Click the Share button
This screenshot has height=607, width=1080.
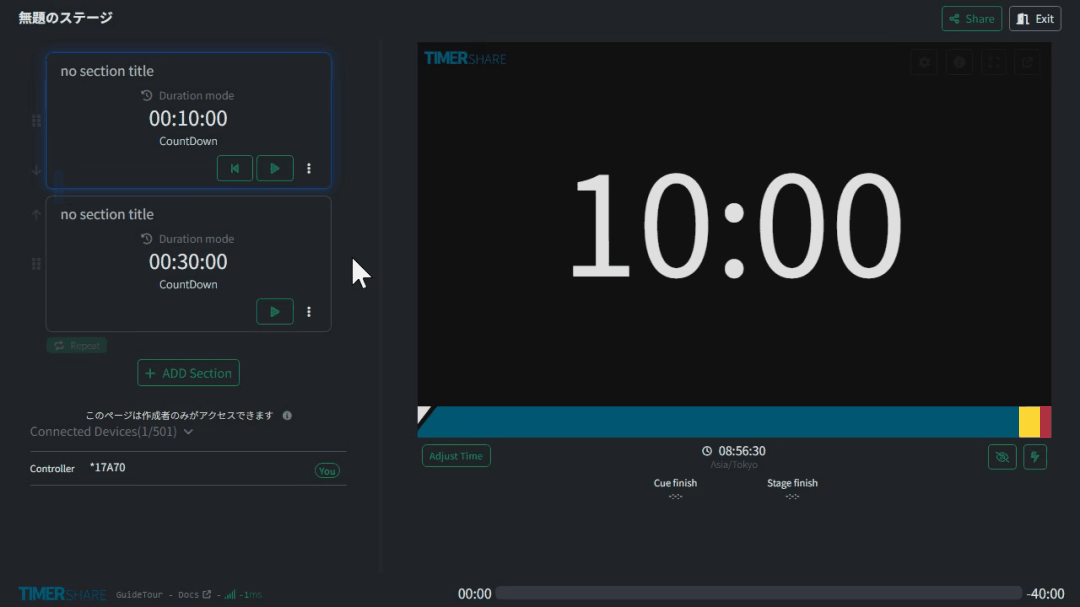point(972,19)
